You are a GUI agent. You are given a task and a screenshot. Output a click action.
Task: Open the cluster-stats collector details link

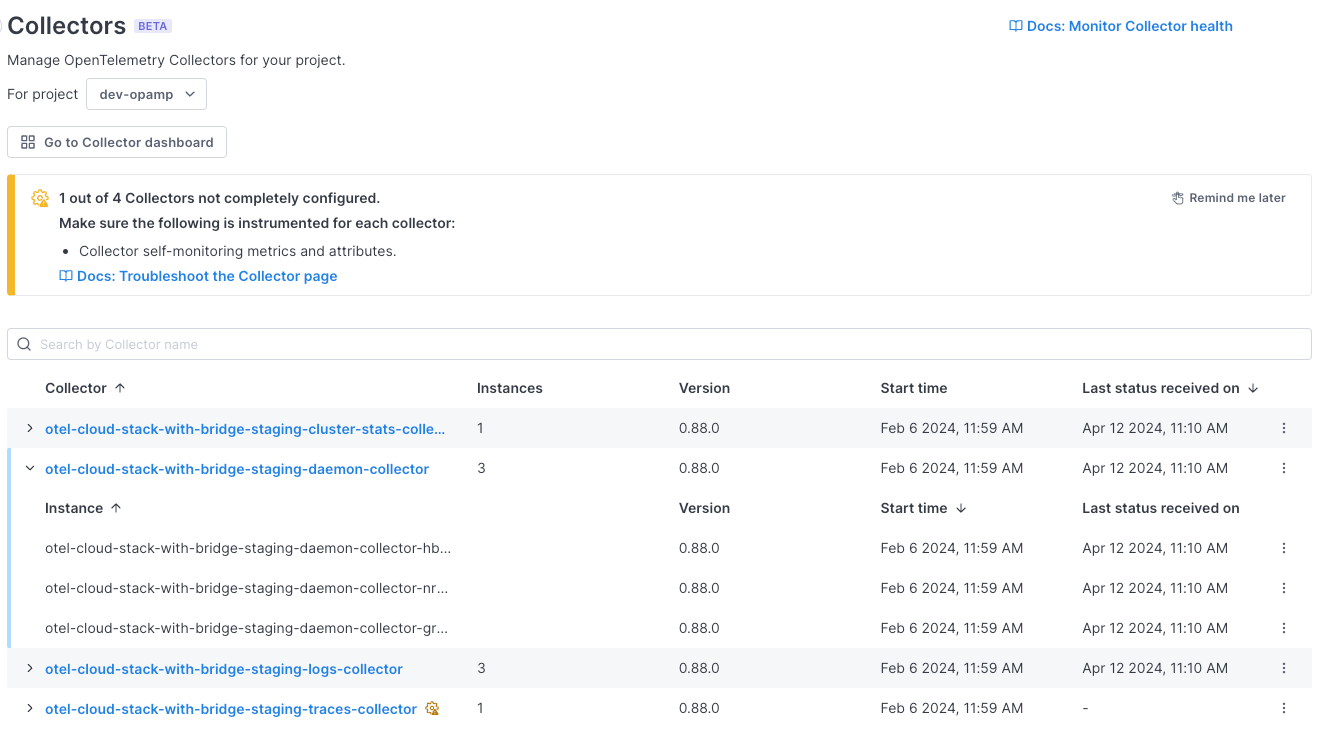[x=245, y=428]
